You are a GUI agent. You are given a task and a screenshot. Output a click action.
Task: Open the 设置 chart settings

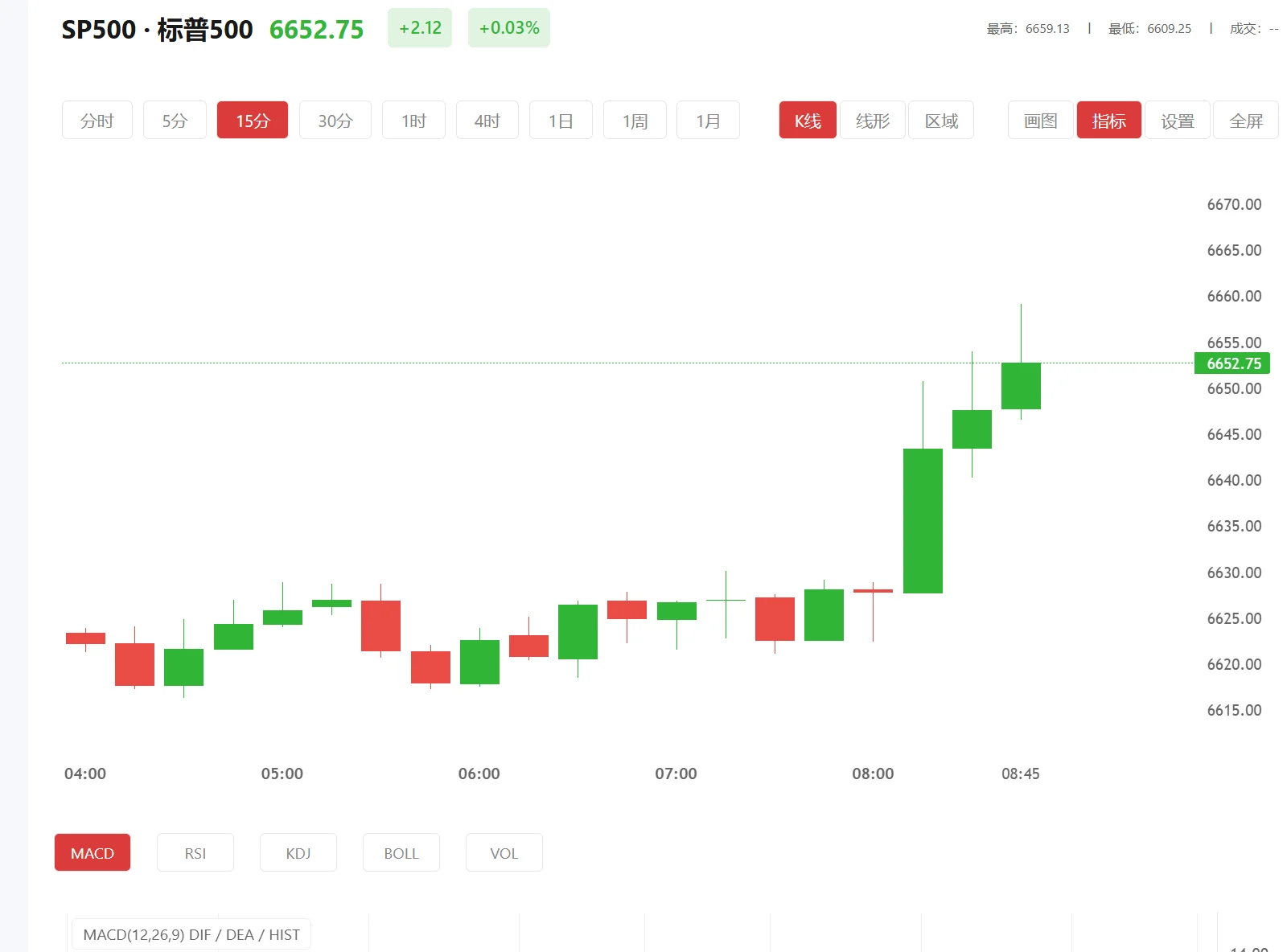pyautogui.click(x=1177, y=119)
